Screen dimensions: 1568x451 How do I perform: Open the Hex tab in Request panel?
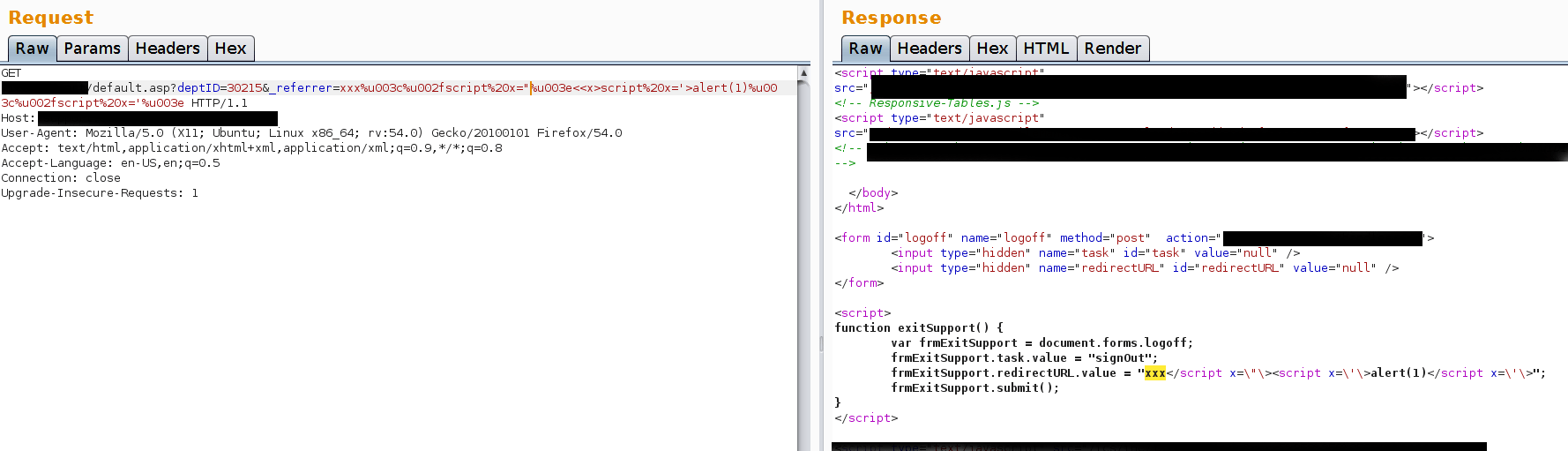coord(231,49)
